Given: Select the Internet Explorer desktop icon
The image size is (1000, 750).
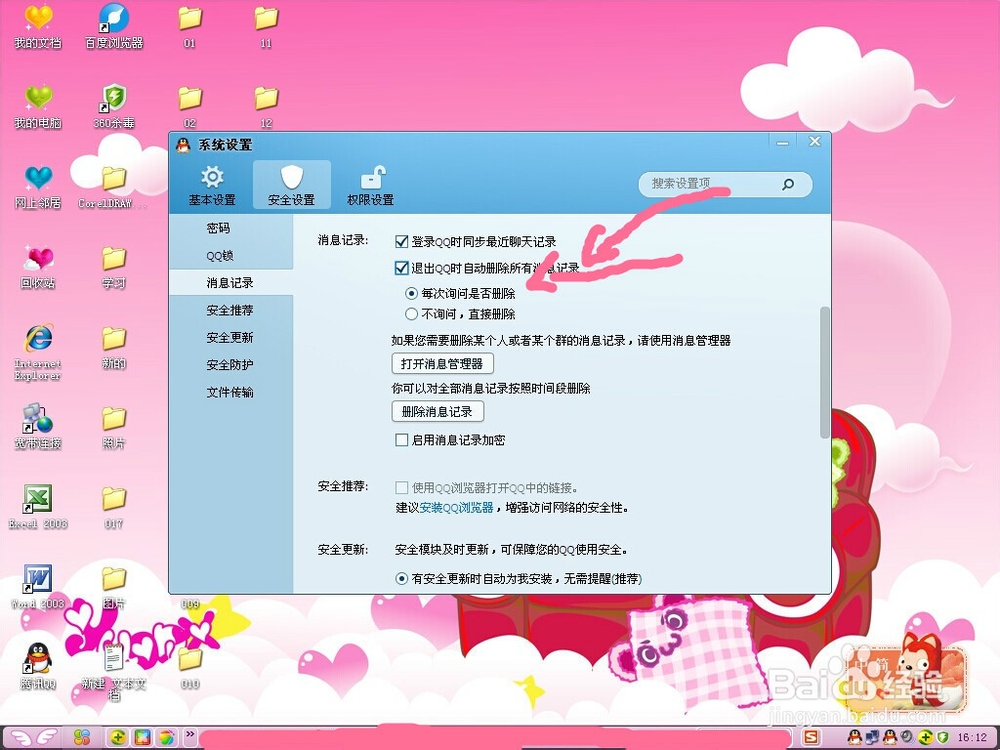Looking at the screenshot, I should click(x=38, y=352).
